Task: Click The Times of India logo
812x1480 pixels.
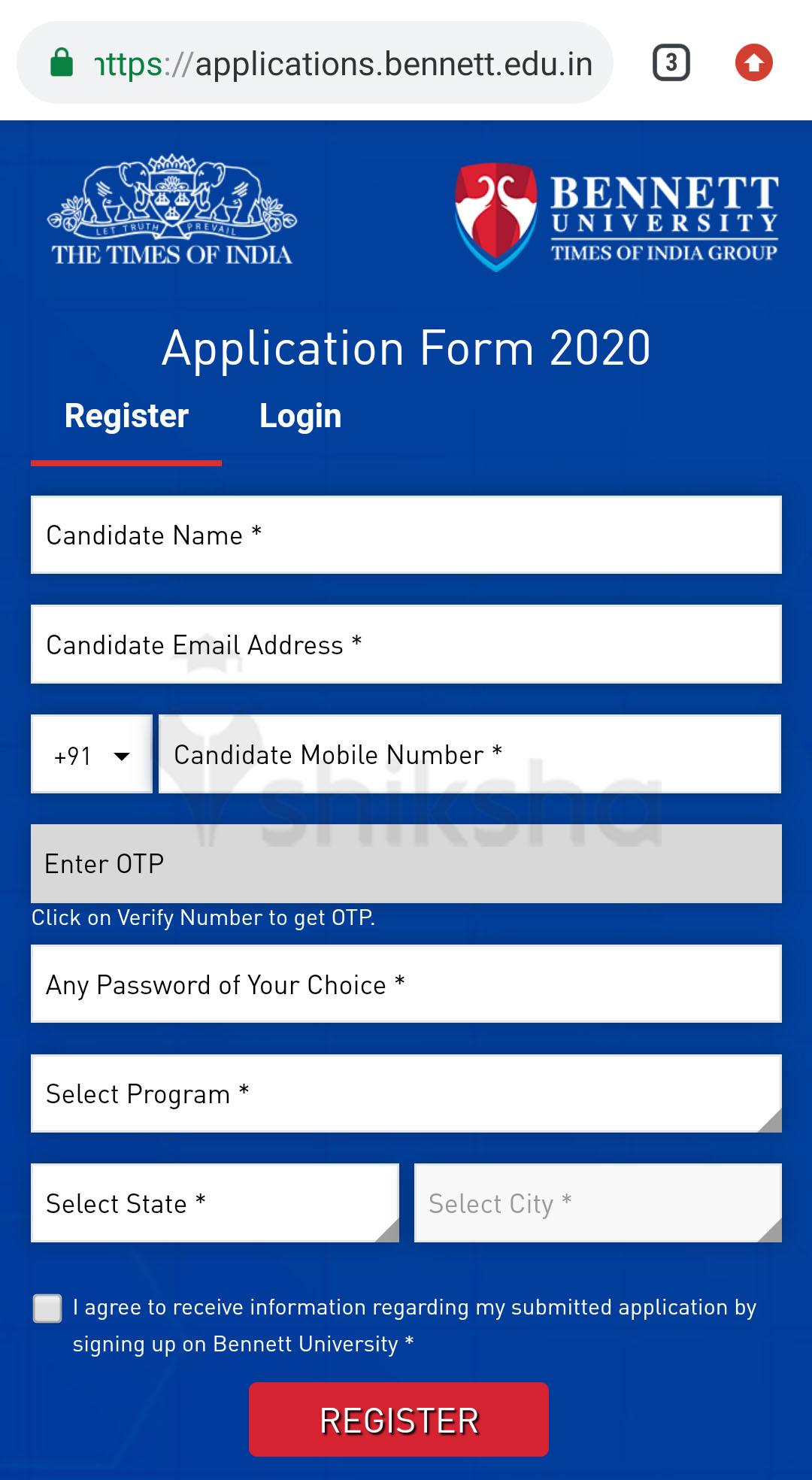Action: tap(172, 211)
